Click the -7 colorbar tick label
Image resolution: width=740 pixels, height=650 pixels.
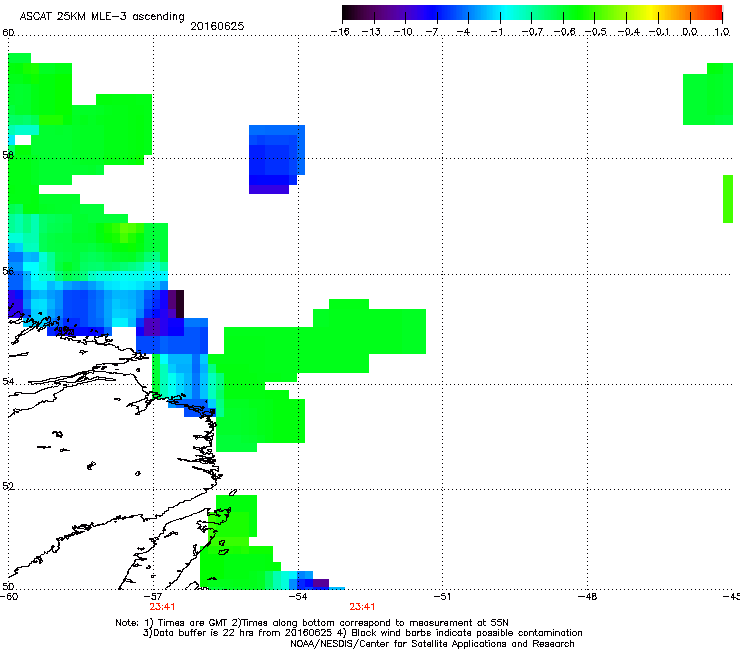pyautogui.click(x=432, y=32)
